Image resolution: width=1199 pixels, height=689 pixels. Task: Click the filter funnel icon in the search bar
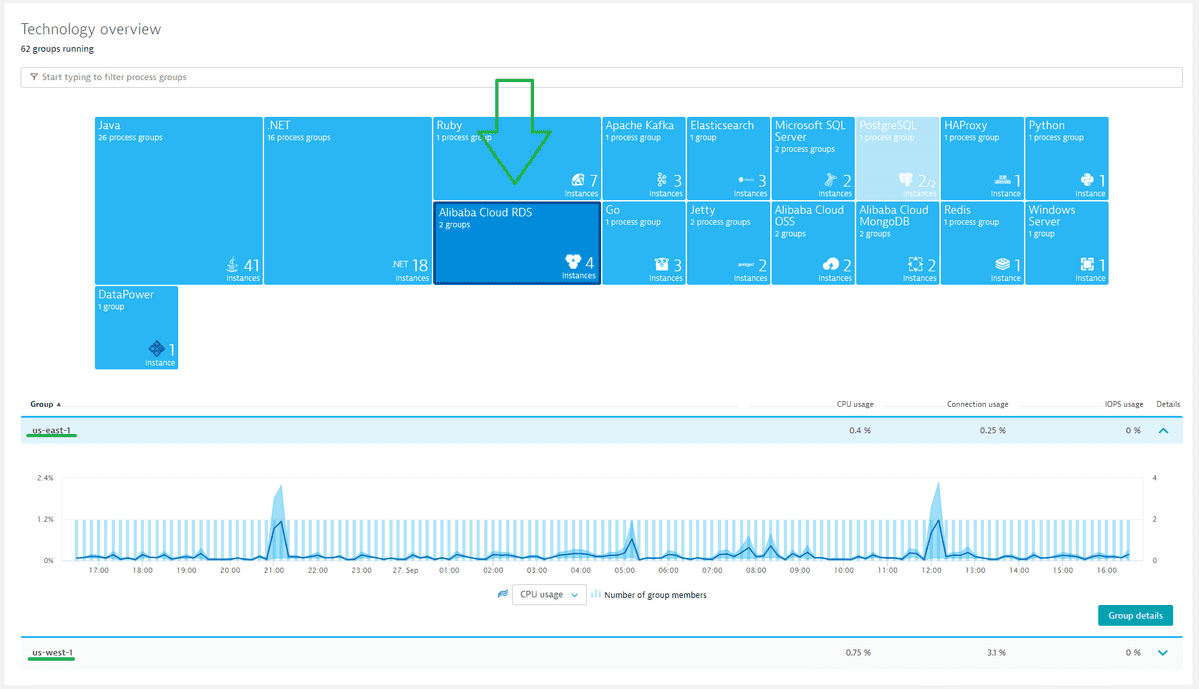pos(32,77)
